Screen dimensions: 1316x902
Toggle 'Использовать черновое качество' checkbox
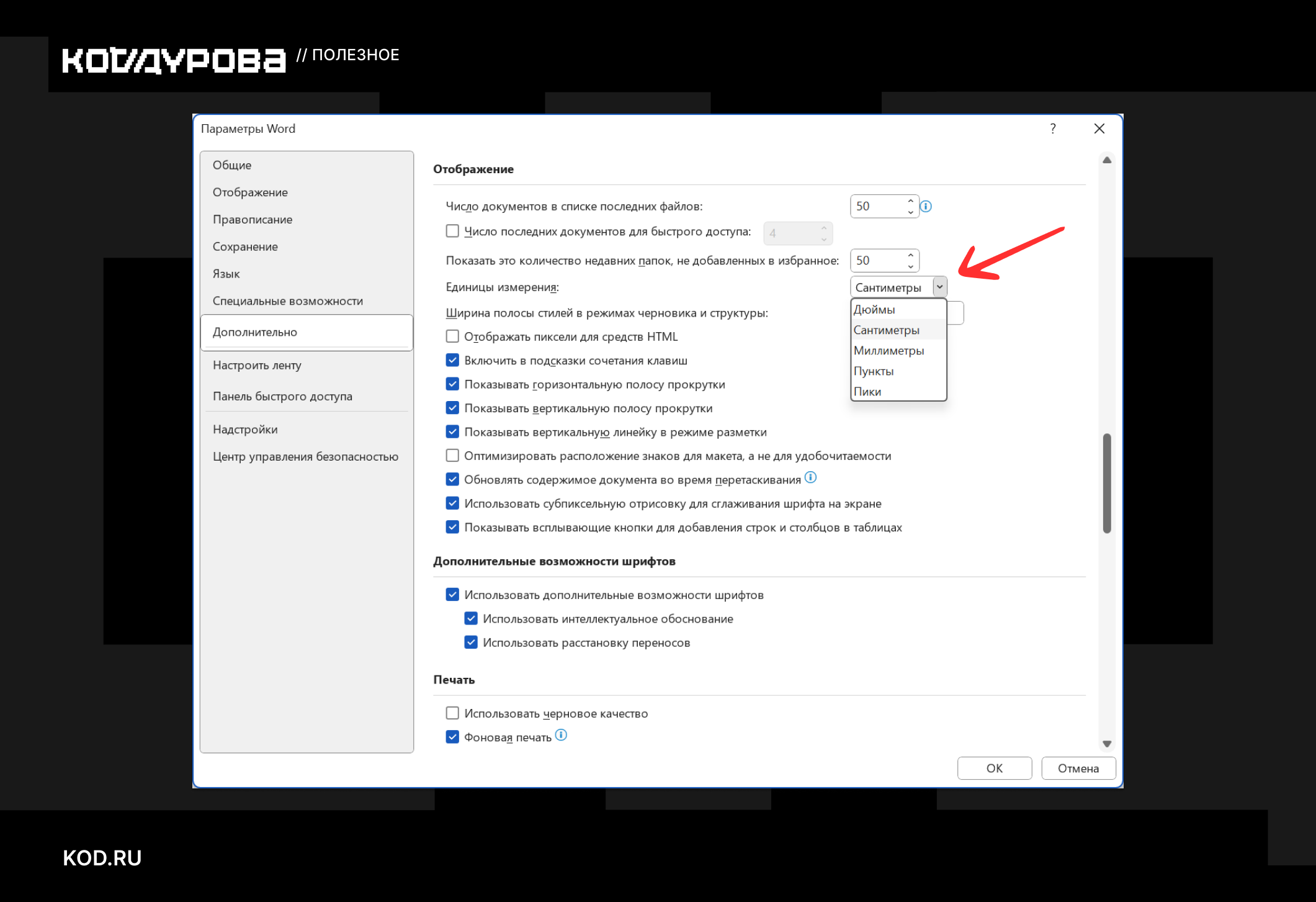pyautogui.click(x=452, y=713)
